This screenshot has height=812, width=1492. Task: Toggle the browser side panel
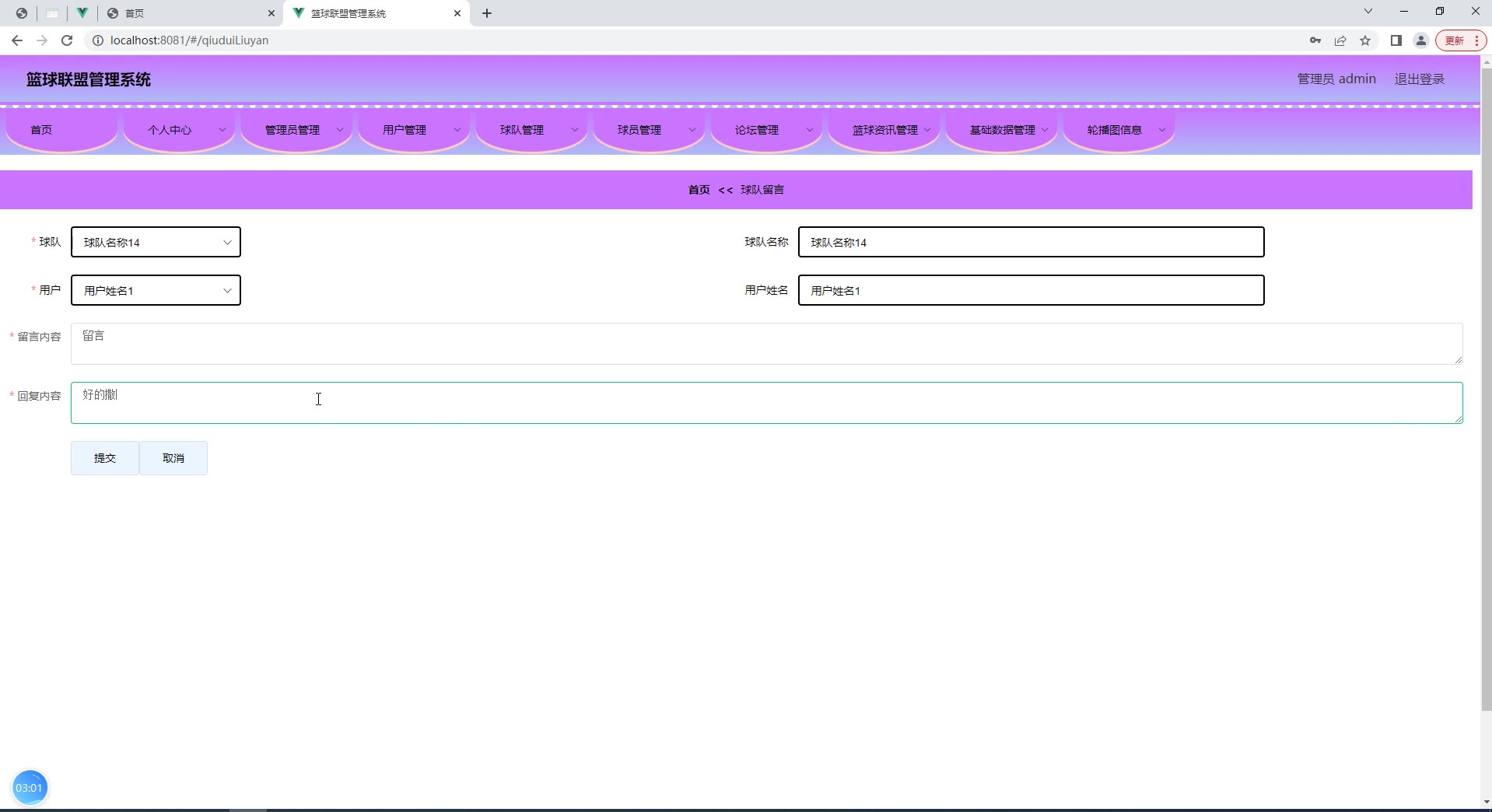(1396, 40)
